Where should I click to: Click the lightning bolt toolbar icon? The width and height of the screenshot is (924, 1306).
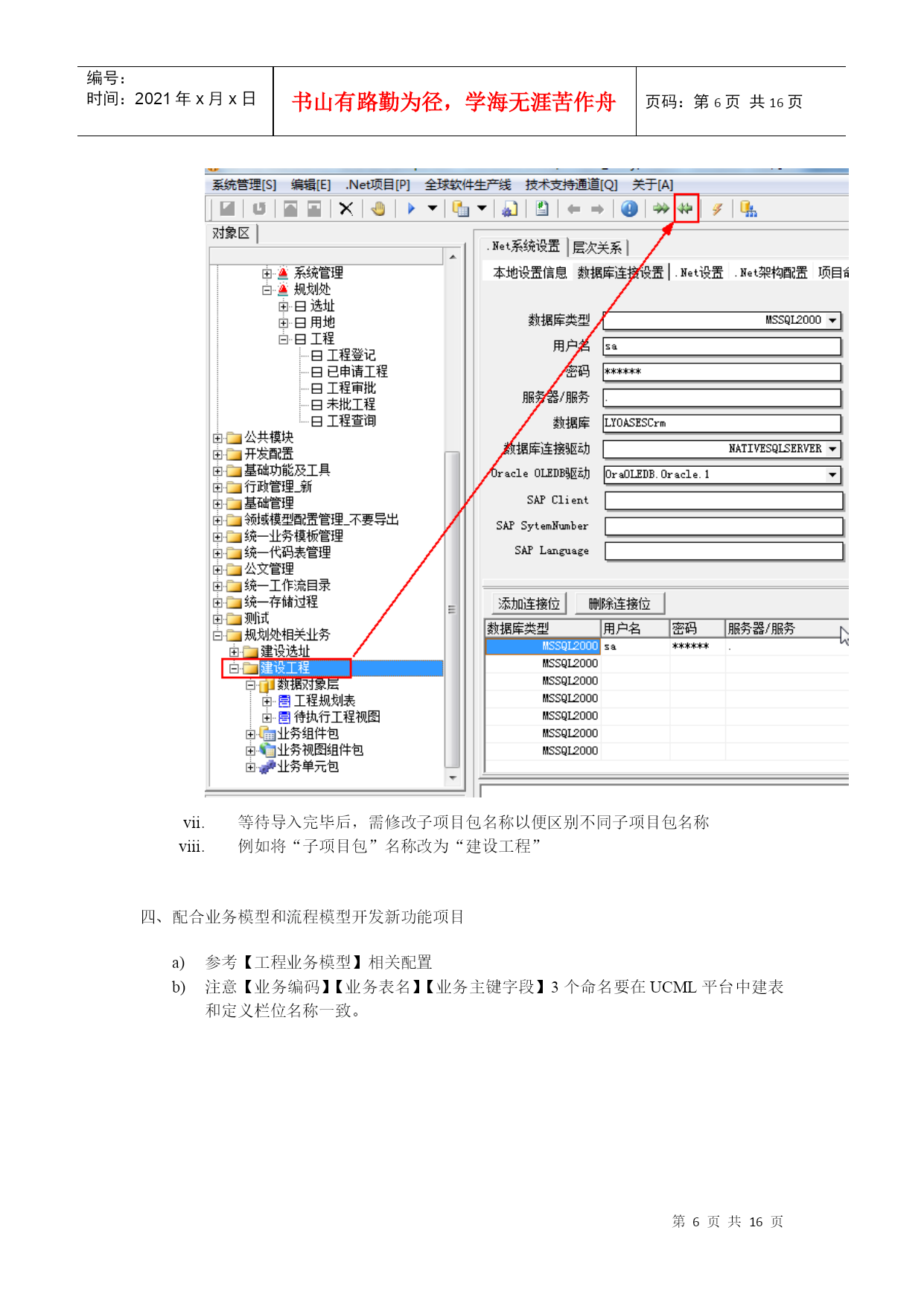click(x=717, y=209)
